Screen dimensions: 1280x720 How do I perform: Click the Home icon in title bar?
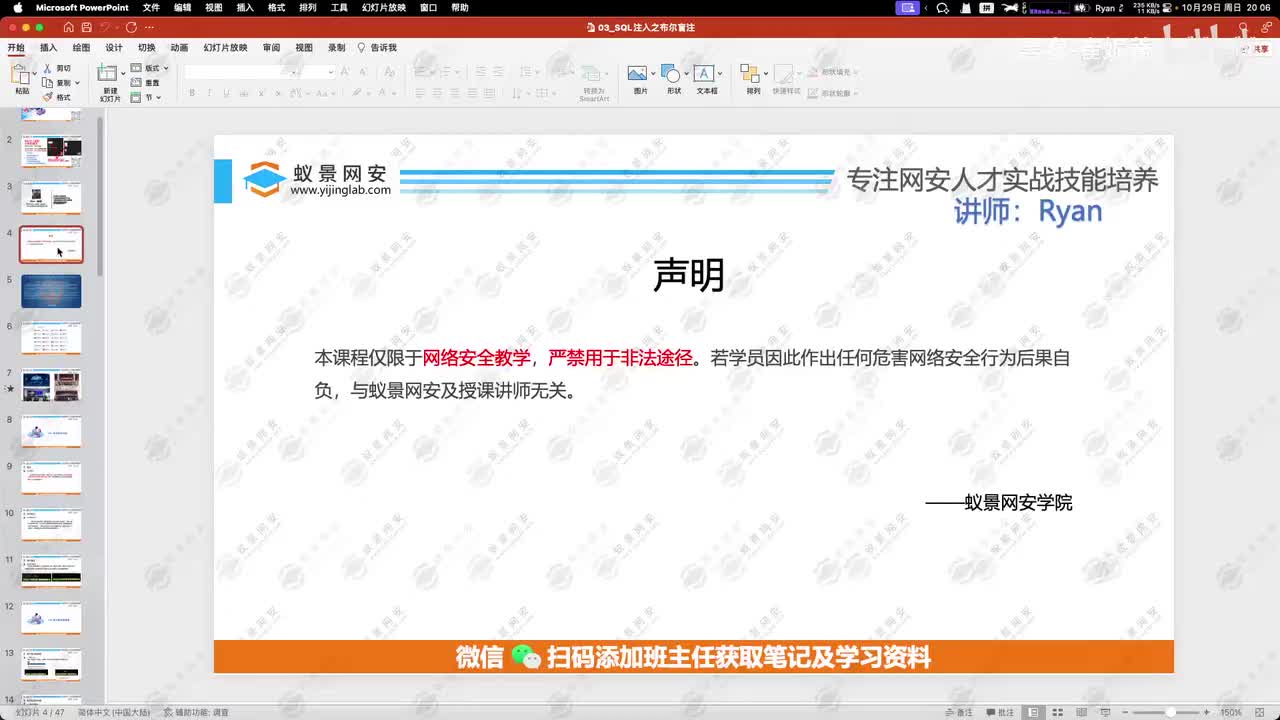click(x=70, y=27)
